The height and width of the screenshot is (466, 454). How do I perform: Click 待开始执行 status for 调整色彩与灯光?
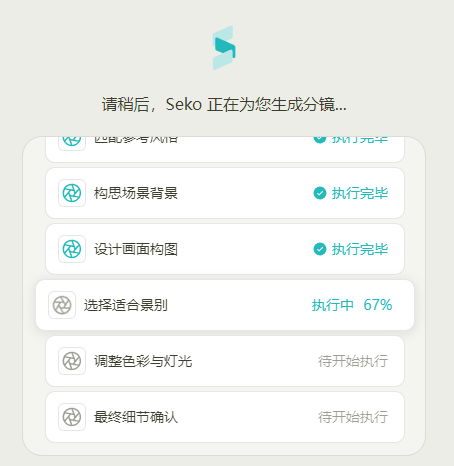pos(353,361)
